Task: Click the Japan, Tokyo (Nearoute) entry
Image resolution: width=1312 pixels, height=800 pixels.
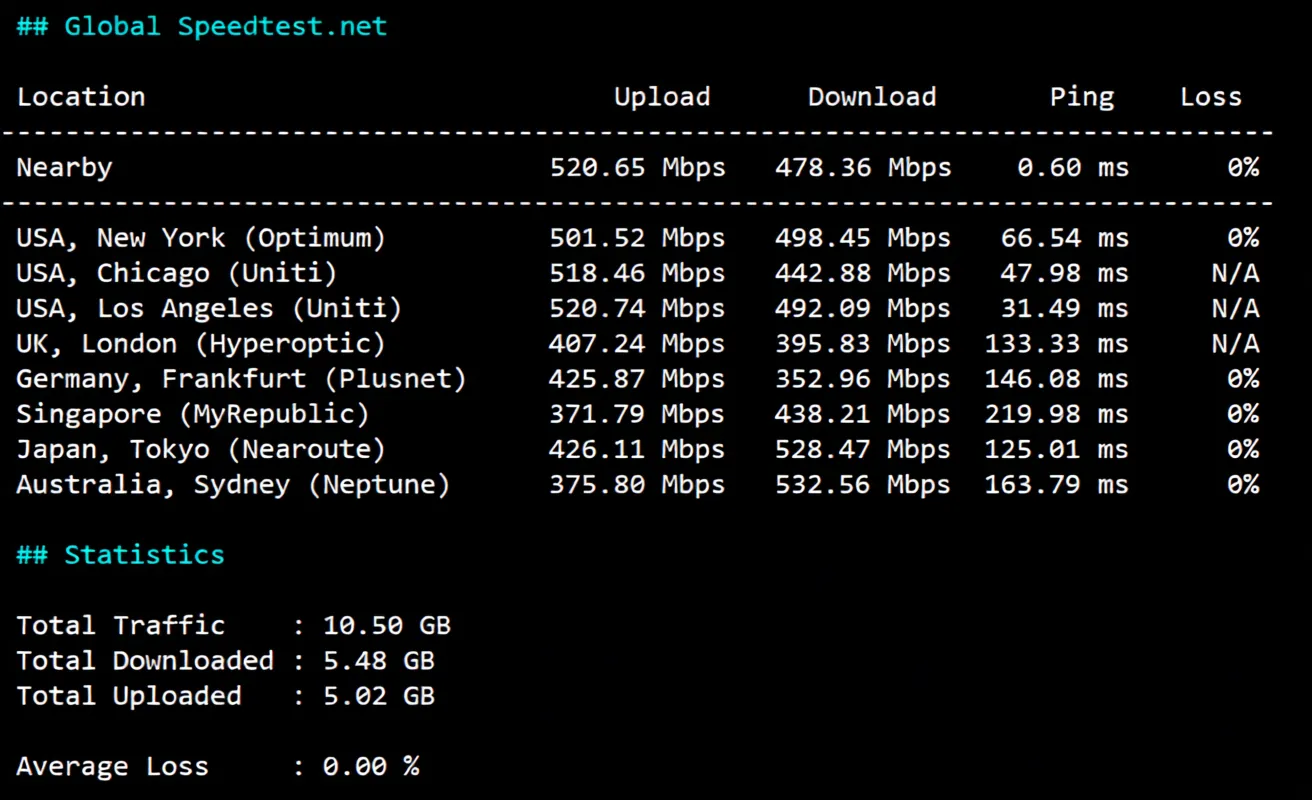Action: (200, 449)
